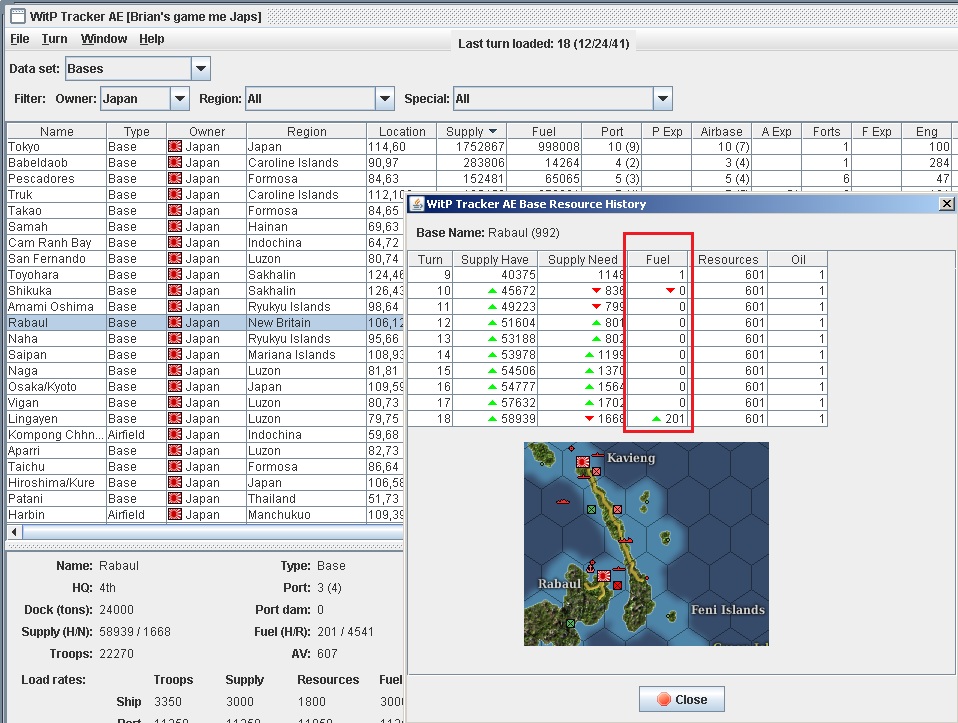958x723 pixels.
Task: Click the Babeldaob supply value 283806
Action: [x=480, y=163]
